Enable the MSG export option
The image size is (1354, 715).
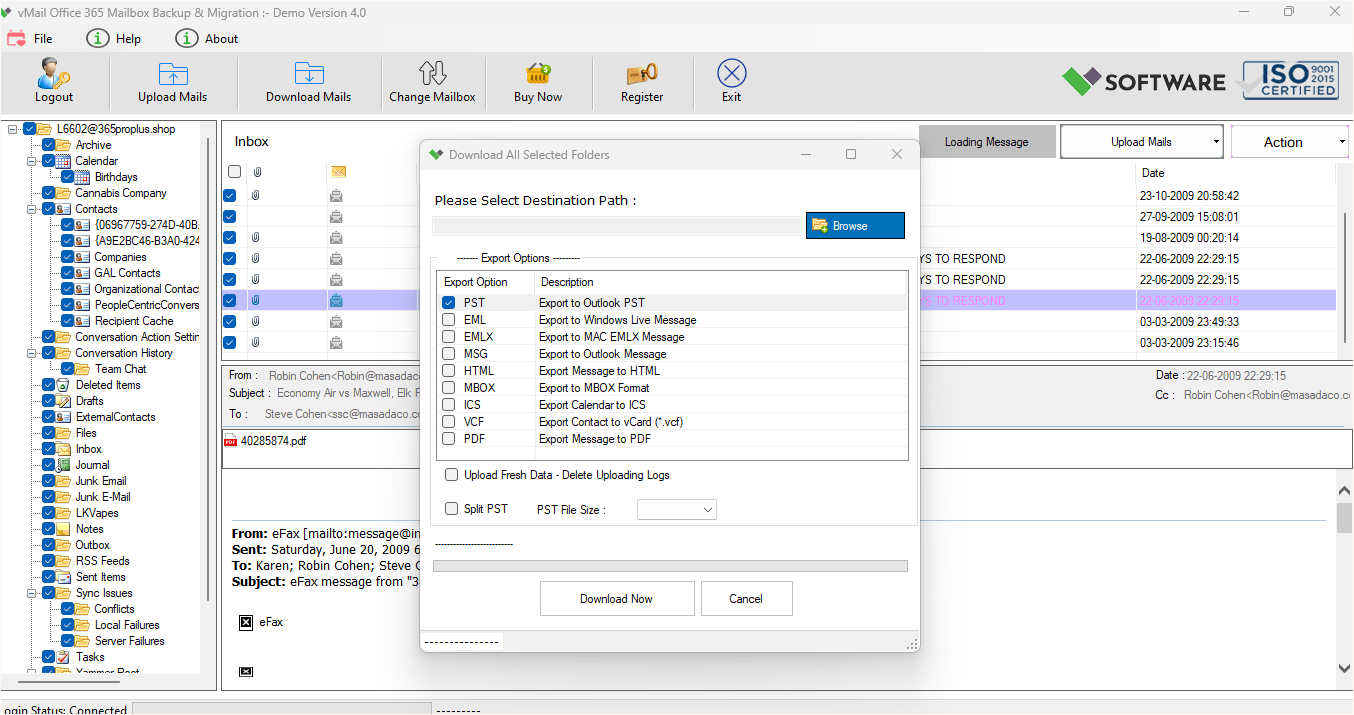click(449, 354)
